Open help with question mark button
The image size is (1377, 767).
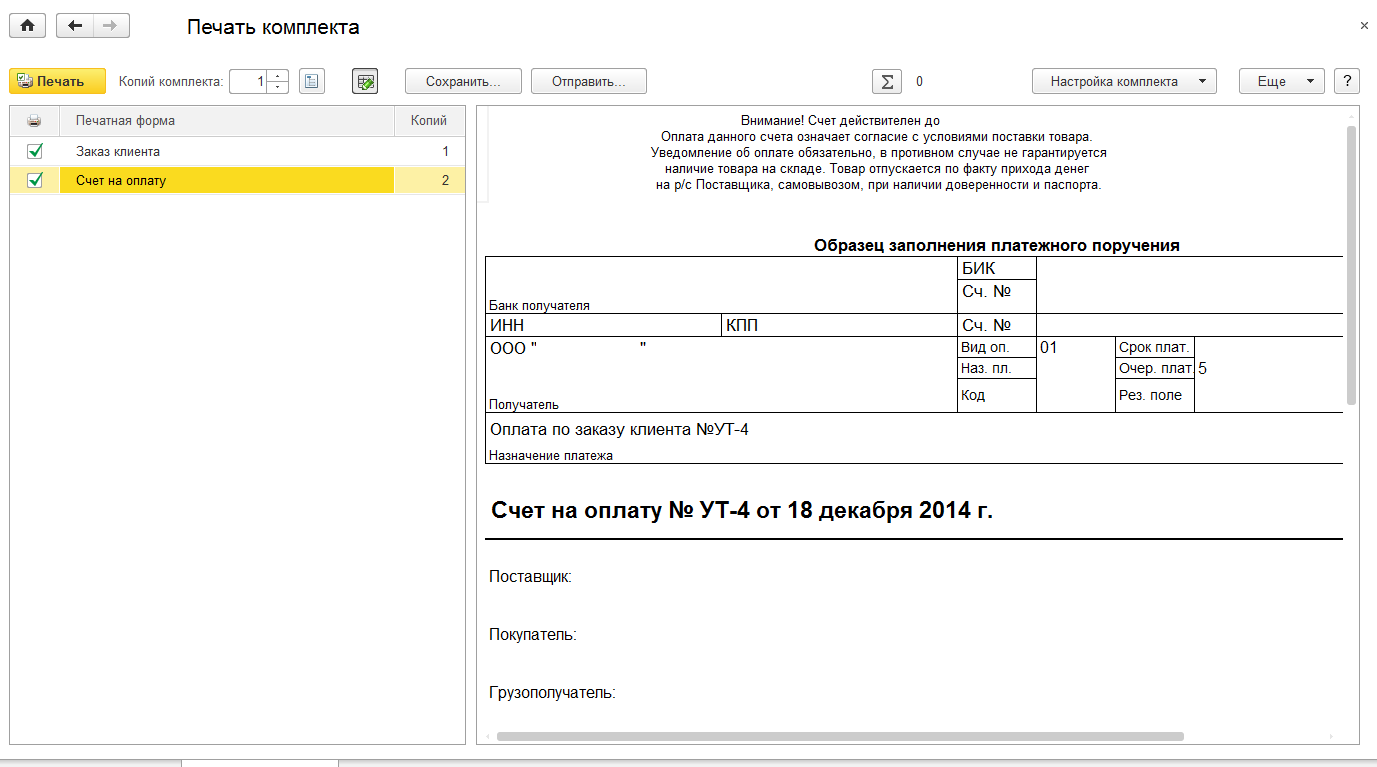[x=1347, y=81]
